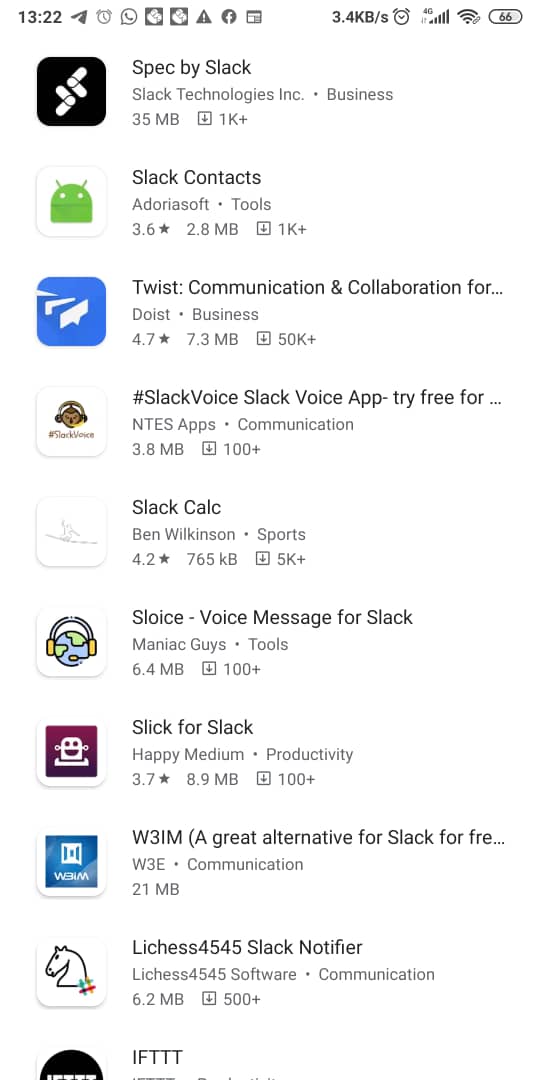This screenshot has width=540, height=1080.
Task: Tap the Slack Contacts 1K+ downloads icon
Action: click(263, 229)
